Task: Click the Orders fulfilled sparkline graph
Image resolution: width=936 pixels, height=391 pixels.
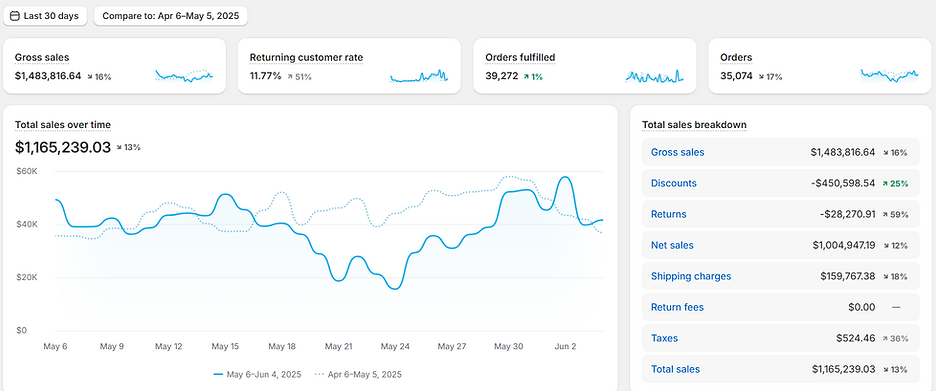Action: [x=654, y=76]
